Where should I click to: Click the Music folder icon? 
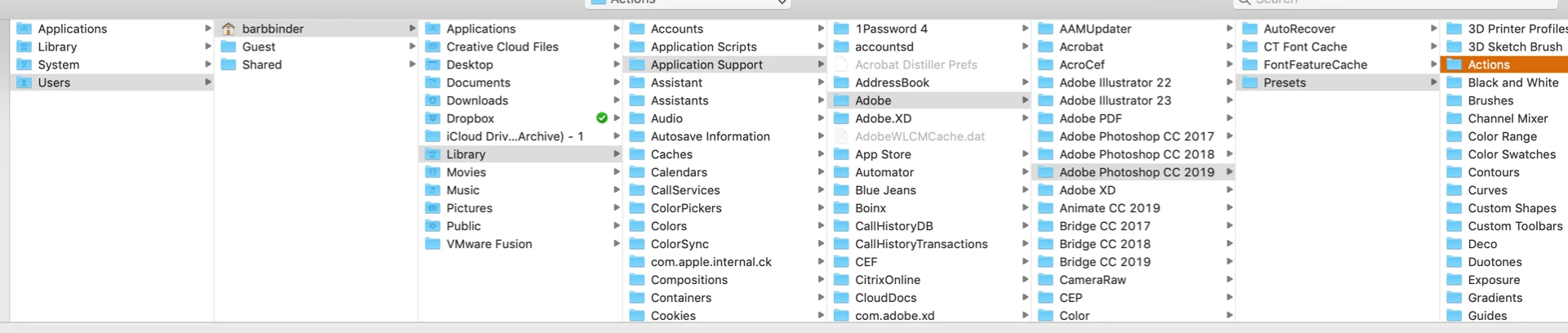(433, 190)
